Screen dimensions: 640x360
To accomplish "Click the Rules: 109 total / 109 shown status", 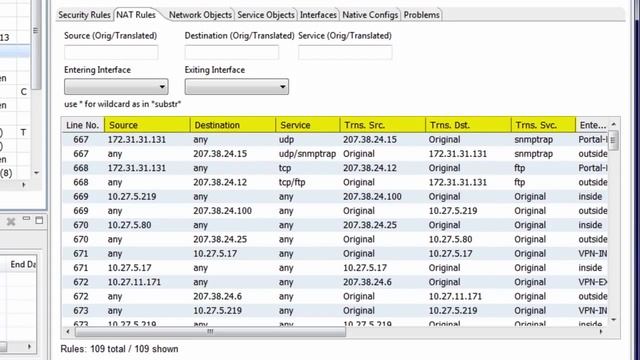I will [119, 349].
